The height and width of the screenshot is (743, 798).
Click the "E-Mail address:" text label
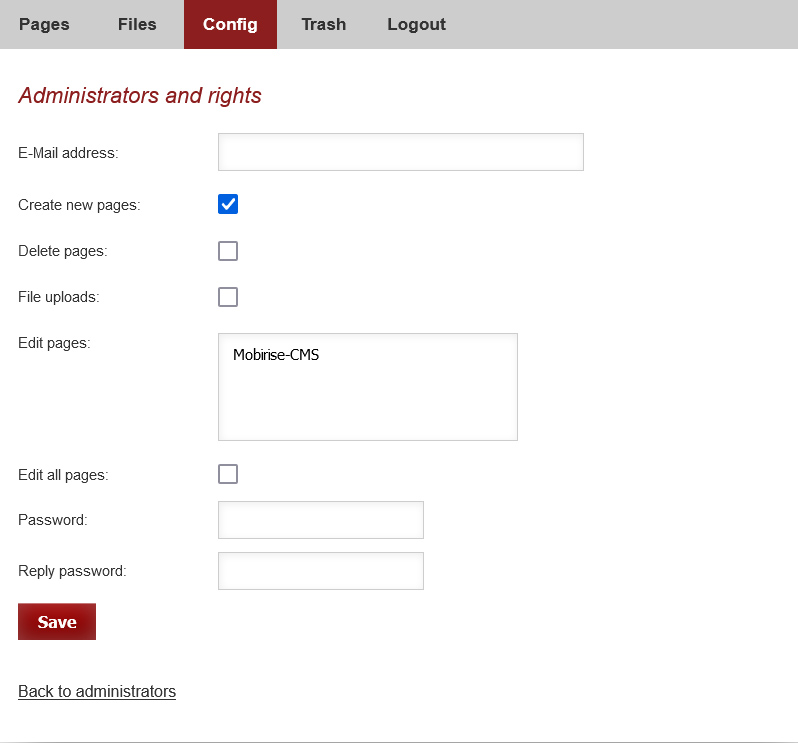(68, 153)
